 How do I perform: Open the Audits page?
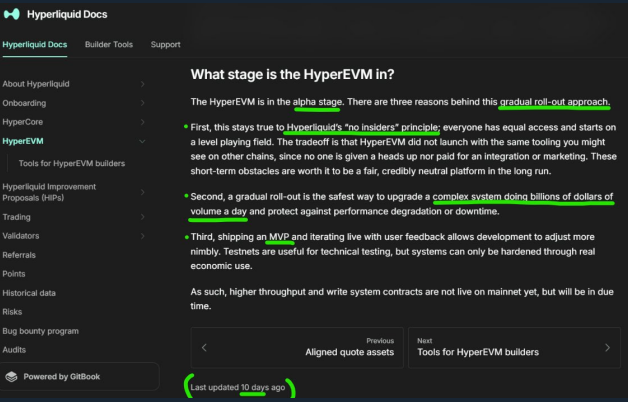tap(14, 350)
